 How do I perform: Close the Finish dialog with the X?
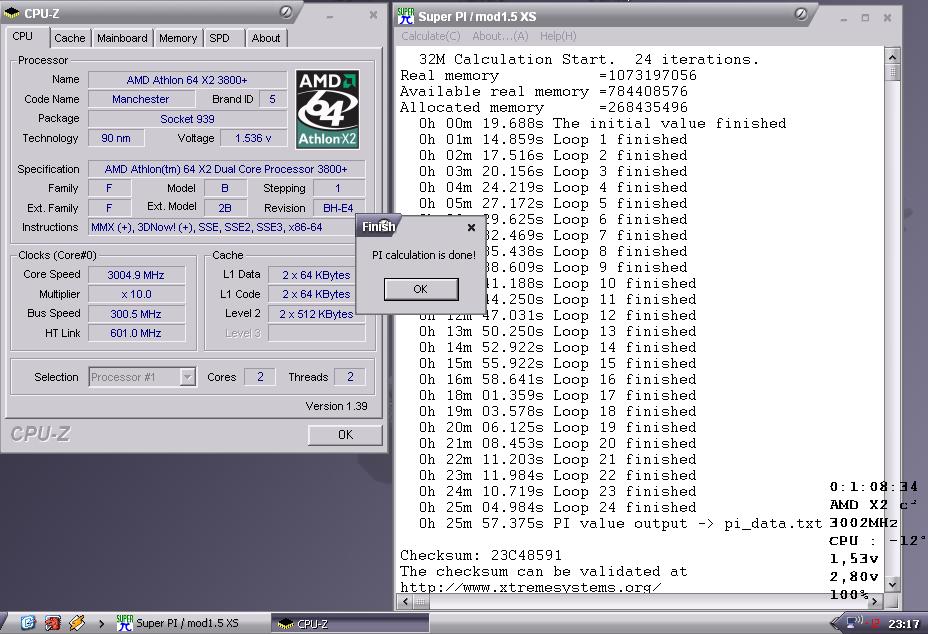click(x=471, y=227)
